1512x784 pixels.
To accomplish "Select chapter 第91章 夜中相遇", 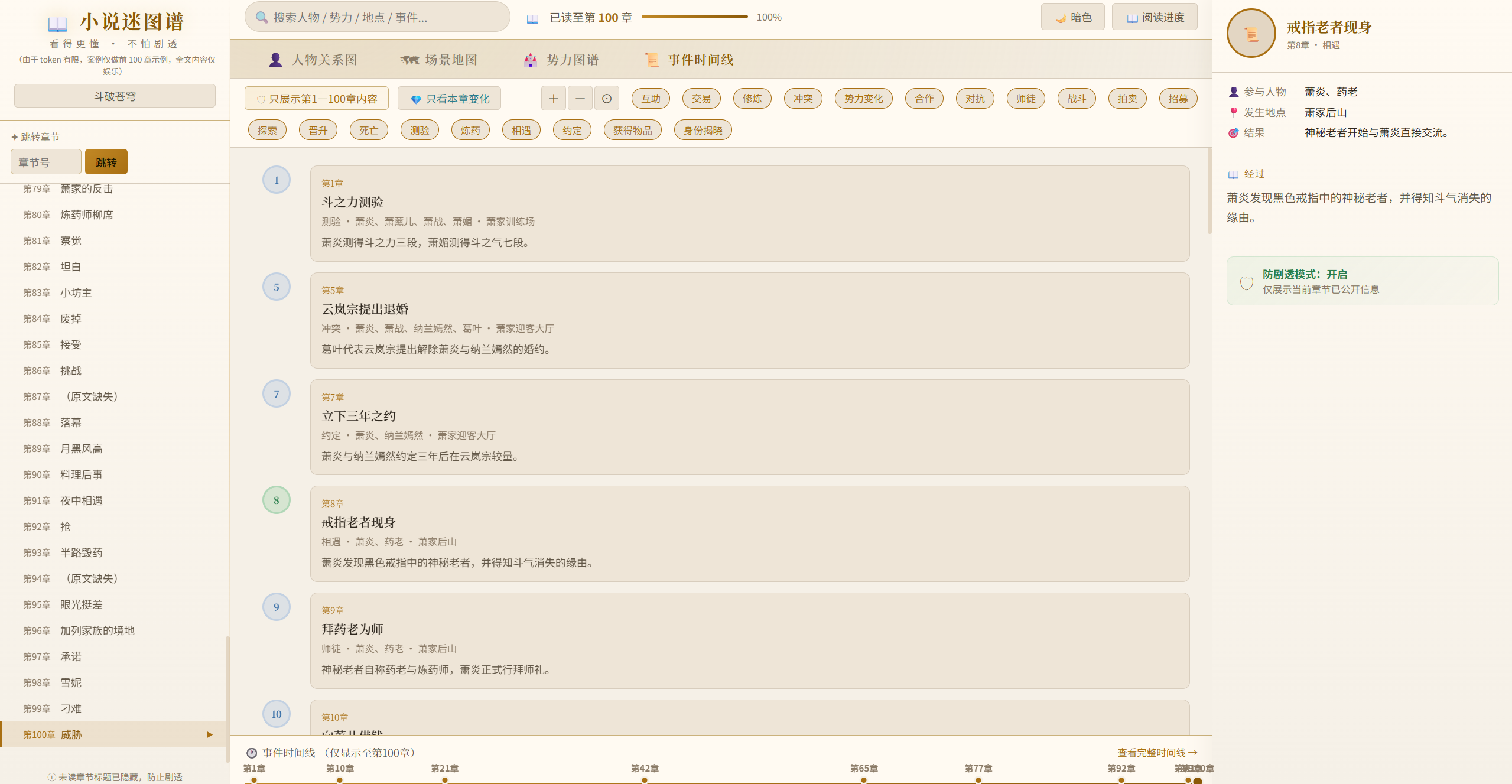I will pyautogui.click(x=113, y=500).
